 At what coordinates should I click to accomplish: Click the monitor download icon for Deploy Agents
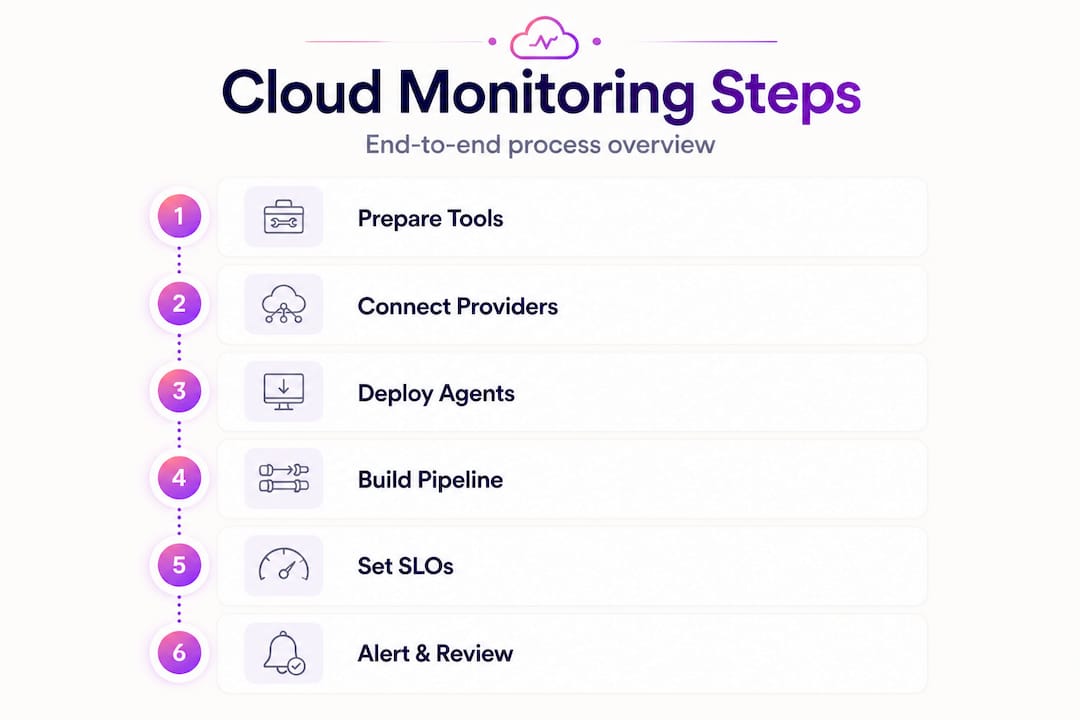[x=284, y=391]
